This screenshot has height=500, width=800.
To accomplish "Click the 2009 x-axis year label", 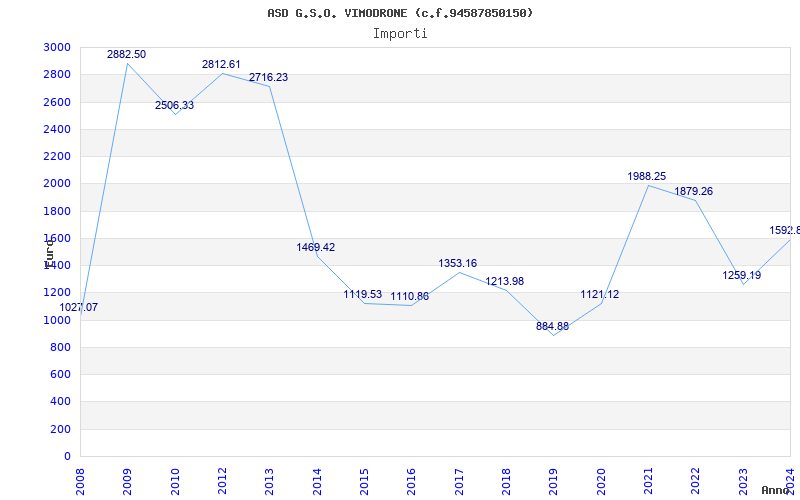I will point(128,482).
